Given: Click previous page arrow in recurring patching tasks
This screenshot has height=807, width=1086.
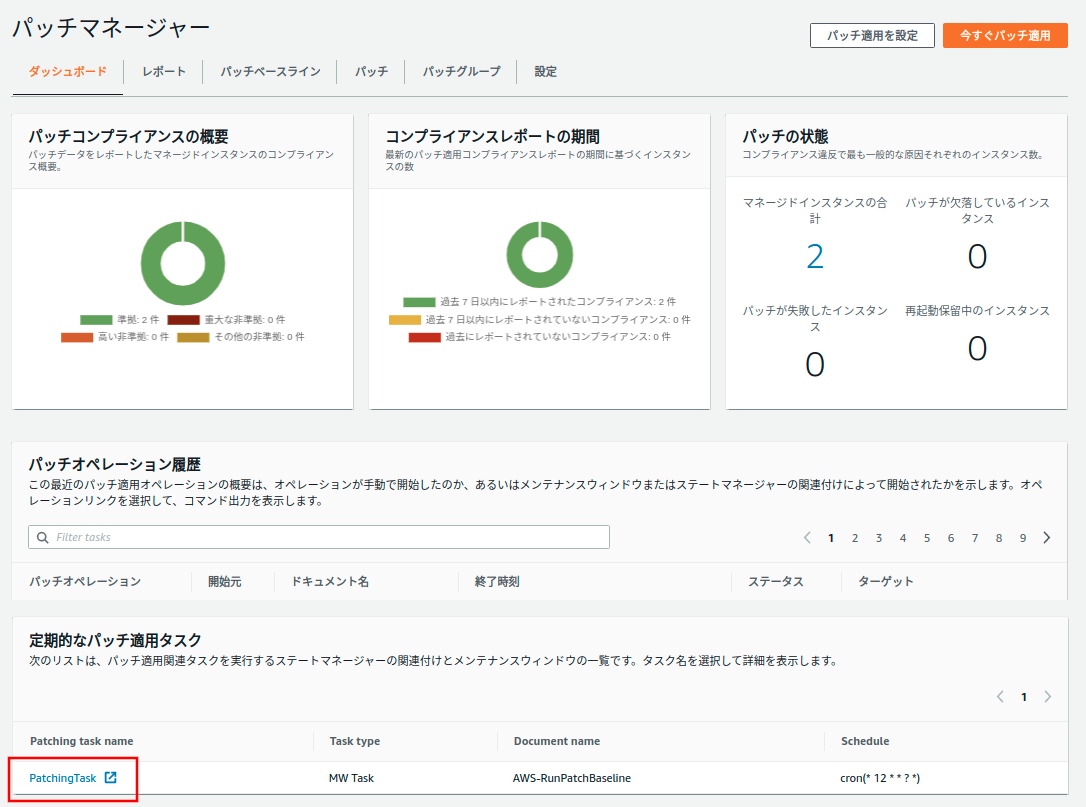Looking at the screenshot, I should pyautogui.click(x=1000, y=697).
